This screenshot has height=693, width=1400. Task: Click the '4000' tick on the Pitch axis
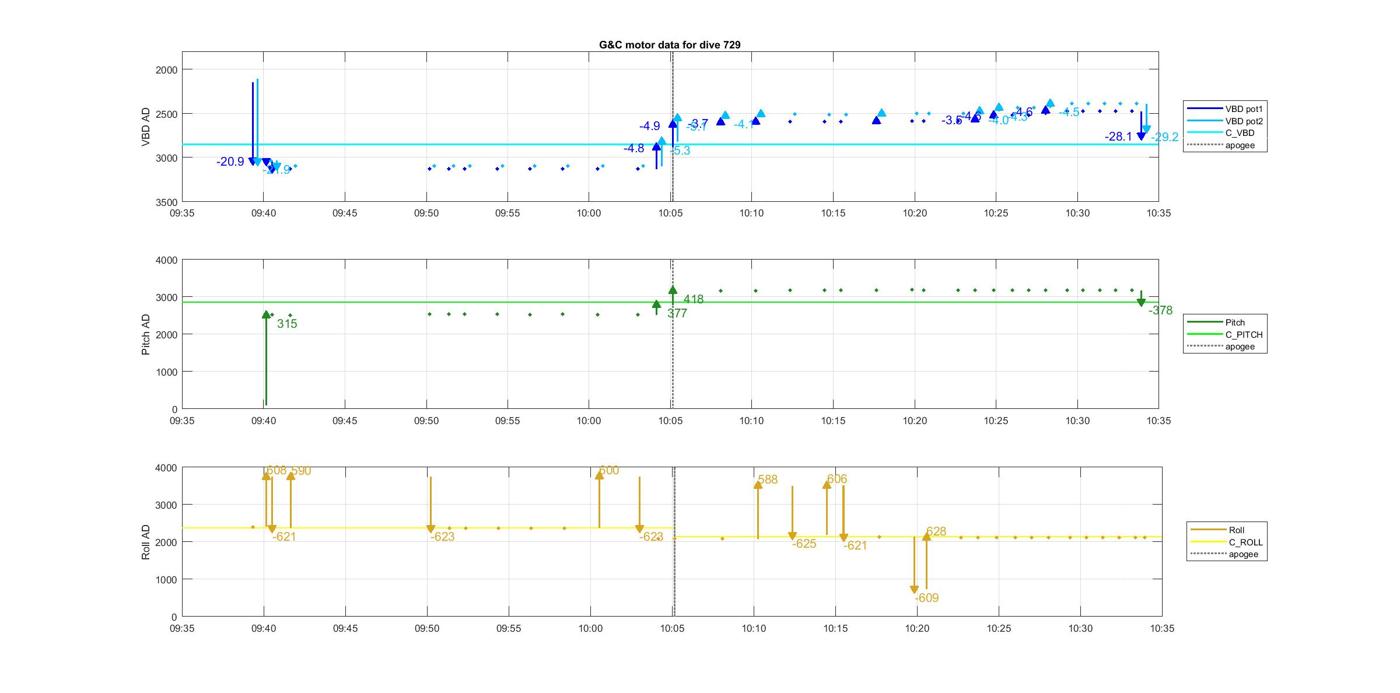point(165,261)
